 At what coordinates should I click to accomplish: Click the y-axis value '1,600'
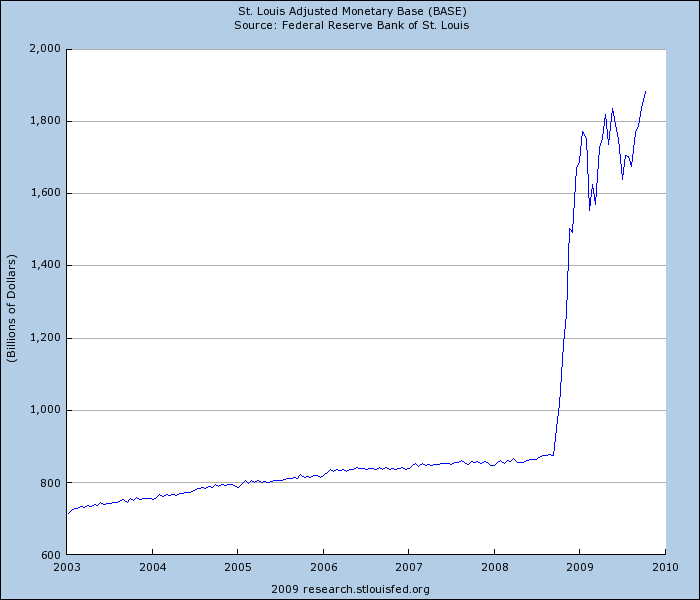click(x=45, y=192)
